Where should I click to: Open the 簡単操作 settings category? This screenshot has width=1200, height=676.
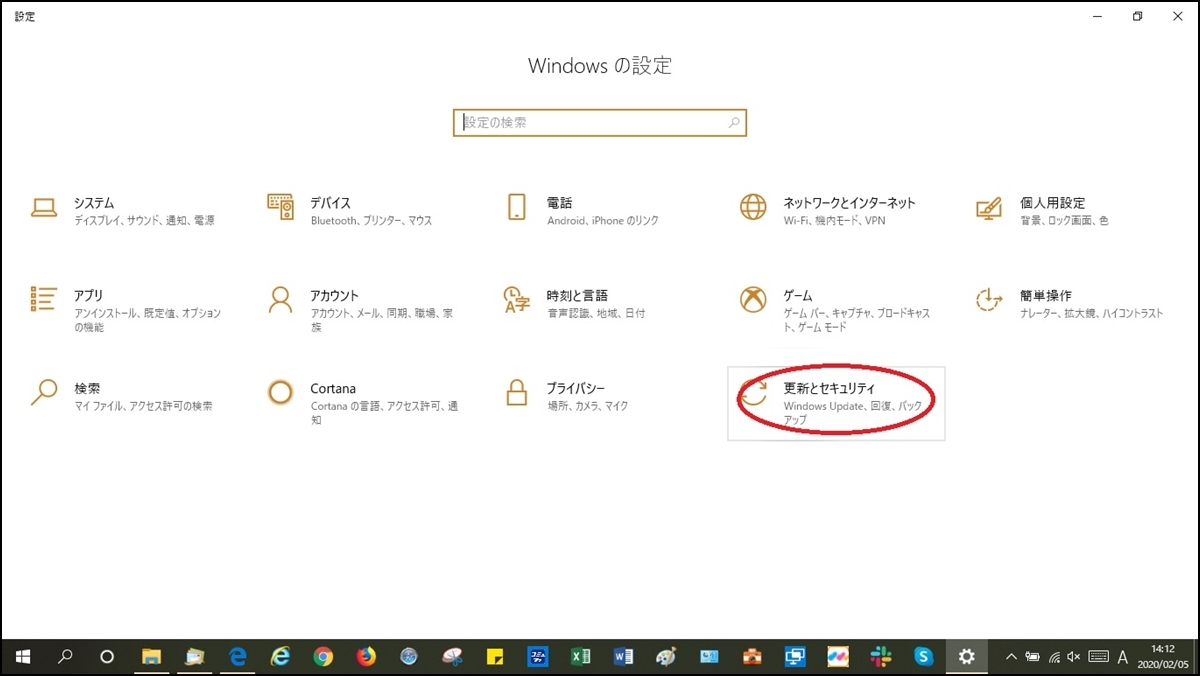[x=1069, y=303]
